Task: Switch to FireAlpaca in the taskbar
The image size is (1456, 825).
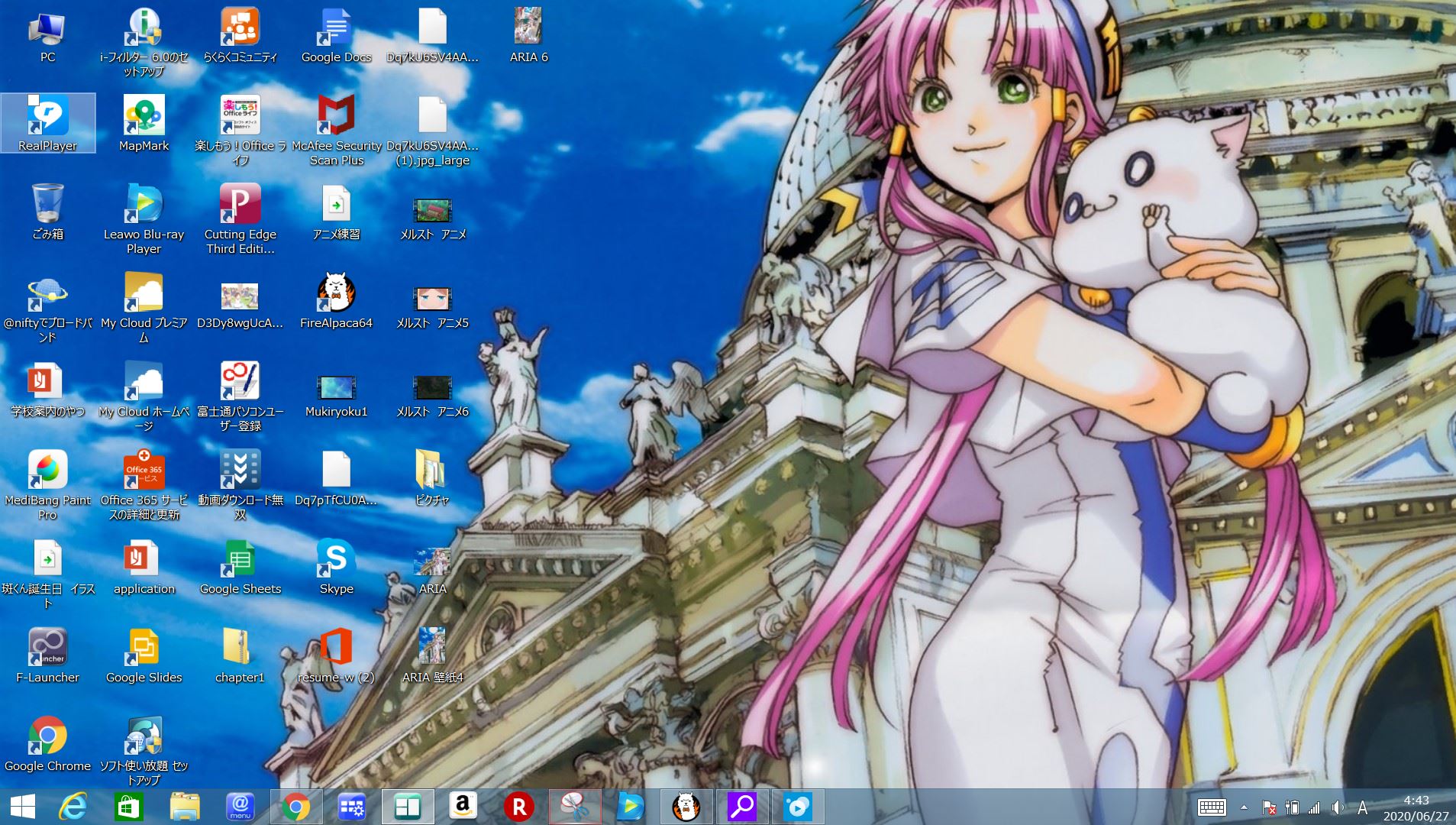Action: pos(686,807)
